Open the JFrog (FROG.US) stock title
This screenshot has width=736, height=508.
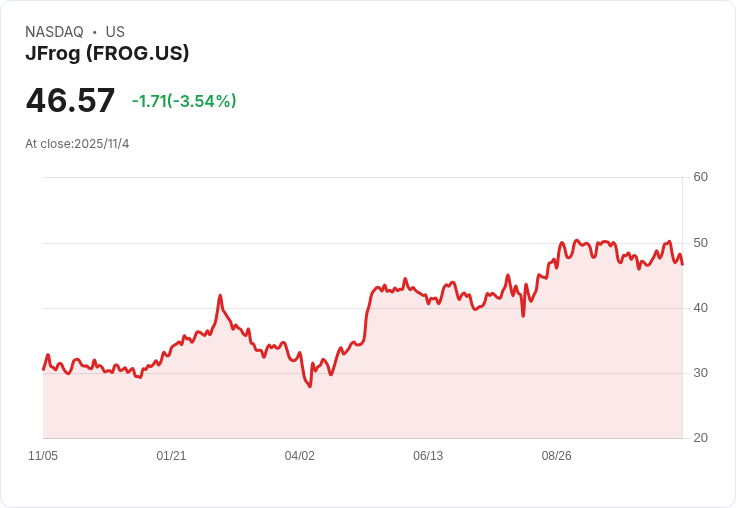pyautogui.click(x=107, y=54)
